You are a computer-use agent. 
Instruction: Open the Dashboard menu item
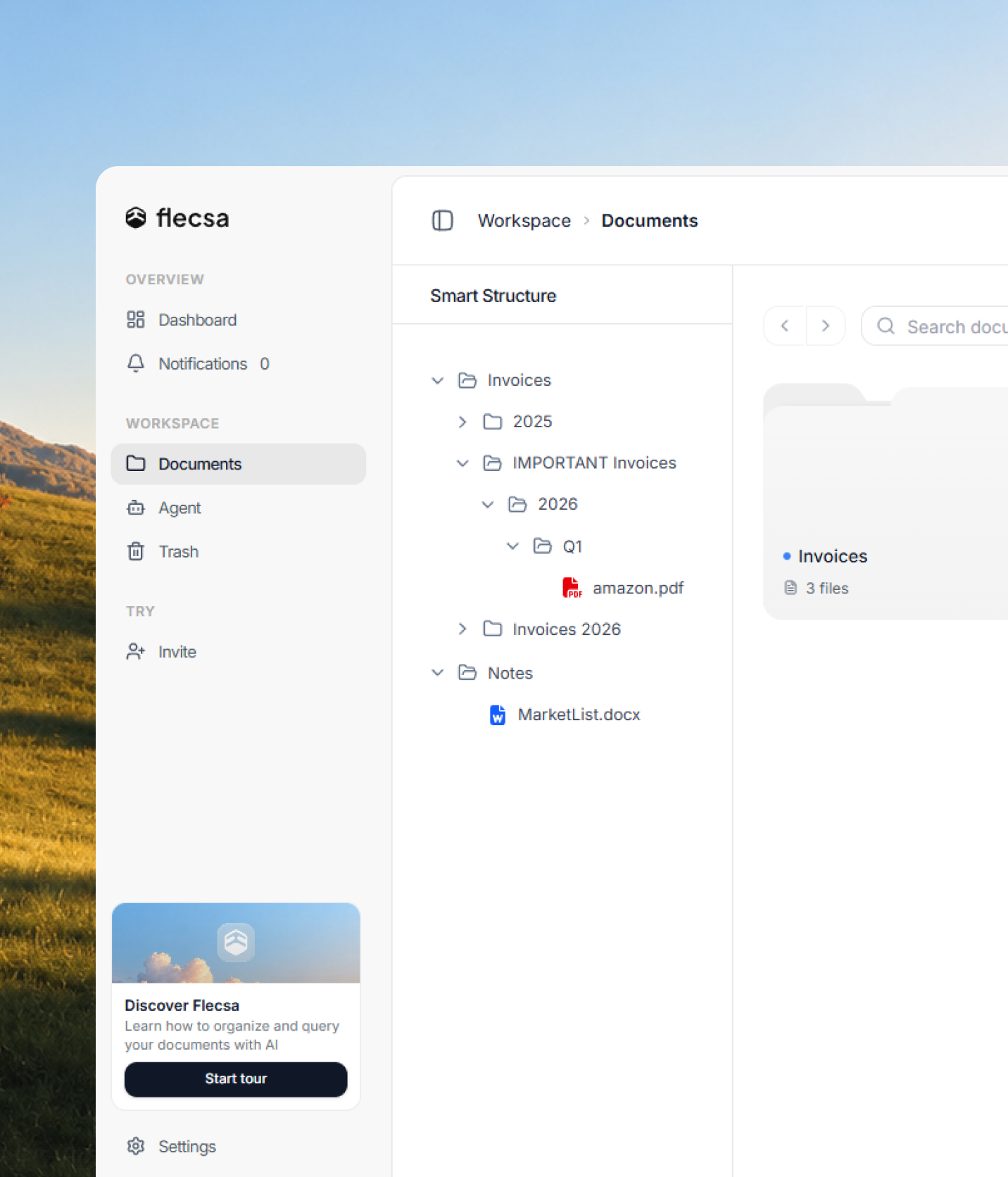tap(238, 320)
